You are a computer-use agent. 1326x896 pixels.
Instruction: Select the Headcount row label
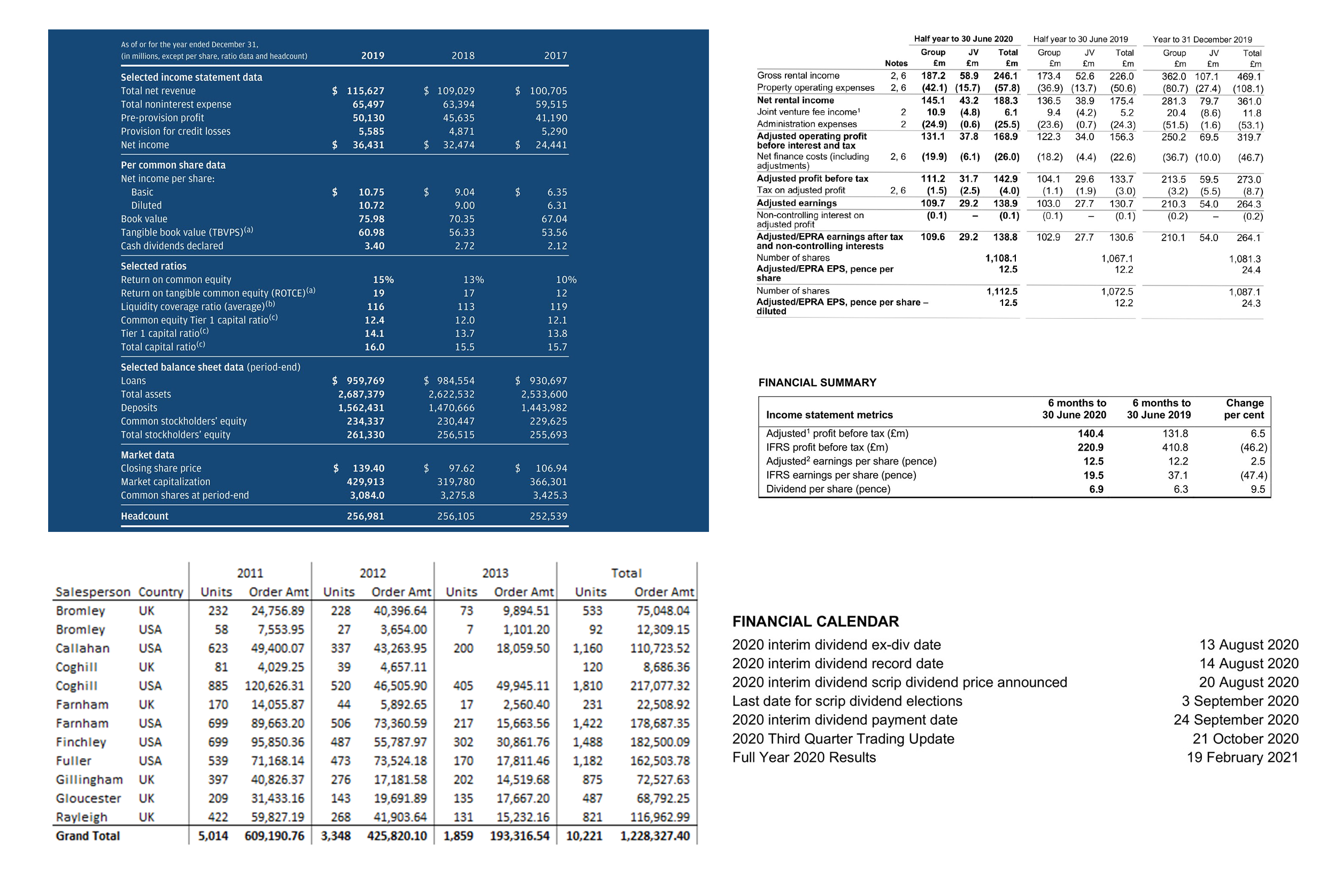pyautogui.click(x=144, y=516)
